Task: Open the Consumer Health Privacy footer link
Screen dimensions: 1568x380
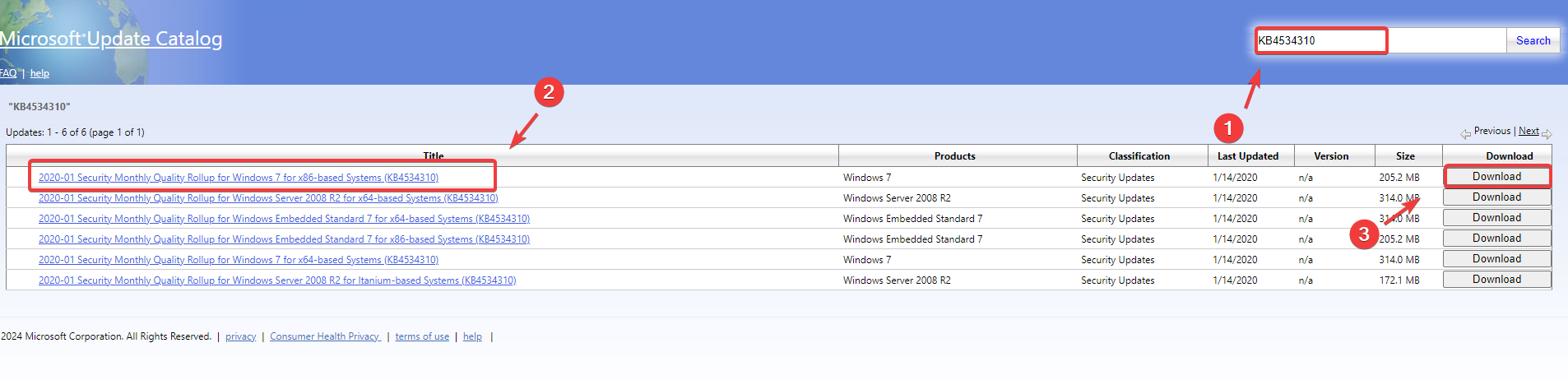Action: (325, 336)
